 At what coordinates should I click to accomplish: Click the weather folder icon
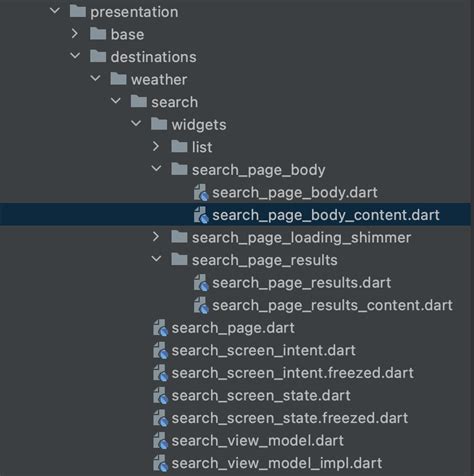[x=118, y=79]
